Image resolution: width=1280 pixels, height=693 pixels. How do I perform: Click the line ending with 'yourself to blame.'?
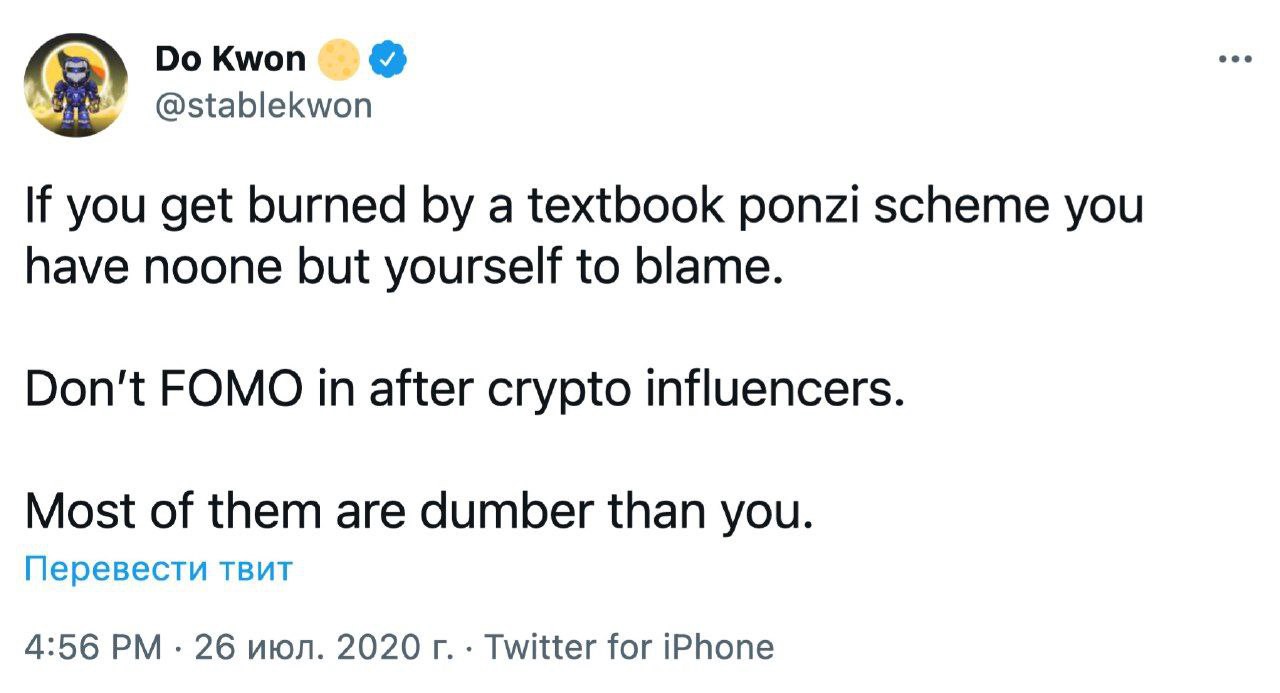point(400,270)
